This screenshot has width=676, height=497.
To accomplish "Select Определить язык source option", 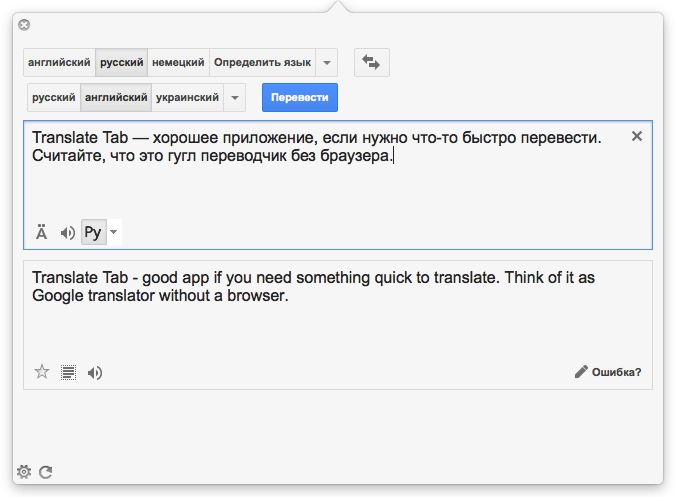I will (x=262, y=63).
